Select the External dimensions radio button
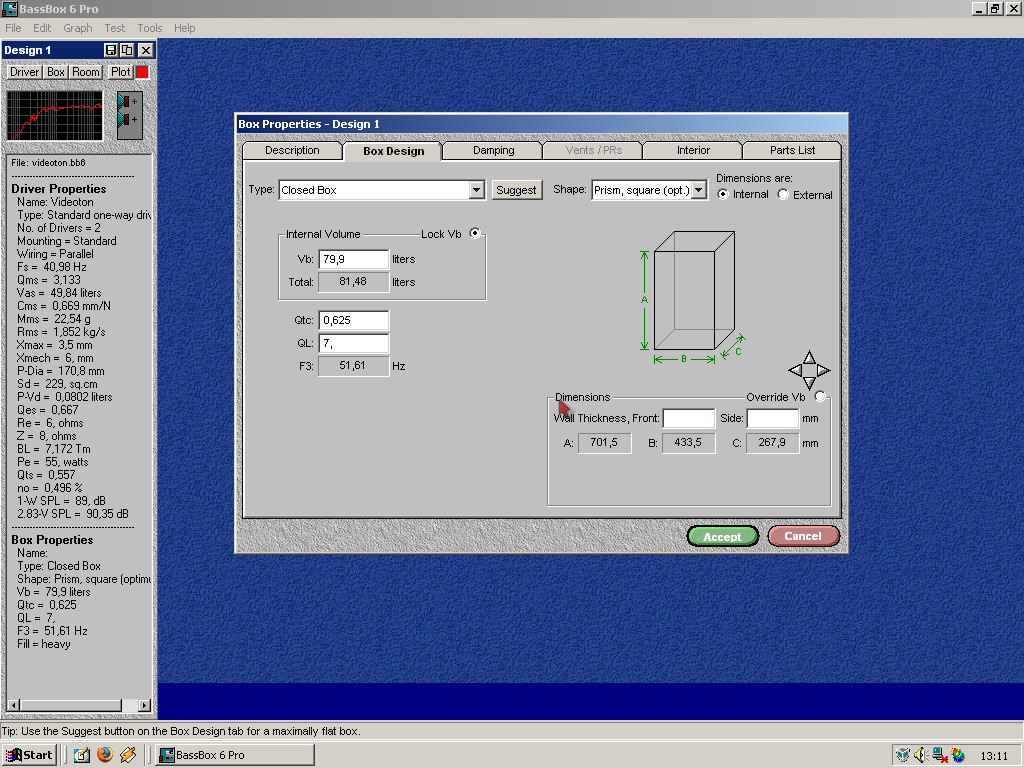 click(783, 195)
